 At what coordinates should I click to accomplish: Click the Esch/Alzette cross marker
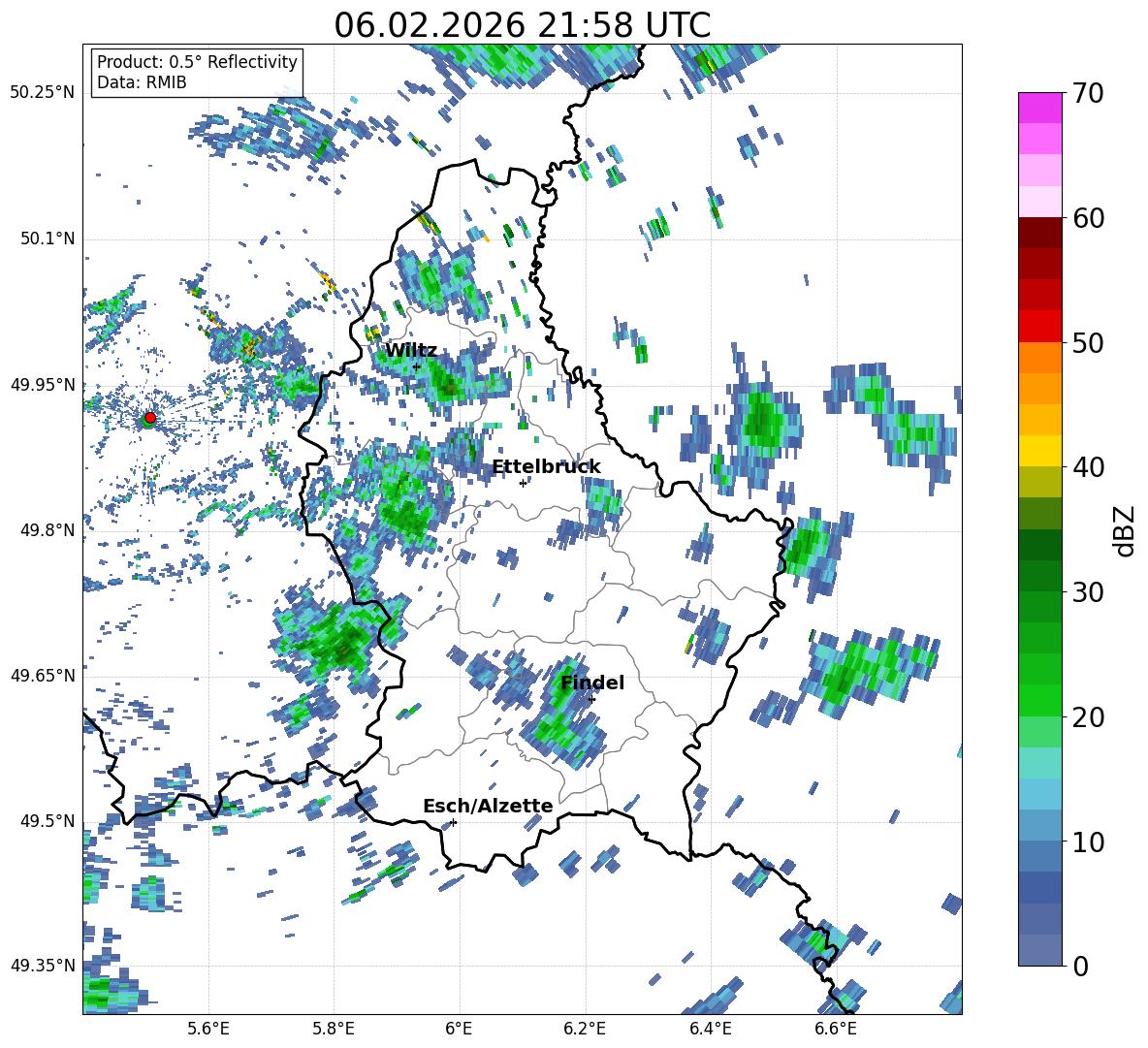(x=453, y=822)
